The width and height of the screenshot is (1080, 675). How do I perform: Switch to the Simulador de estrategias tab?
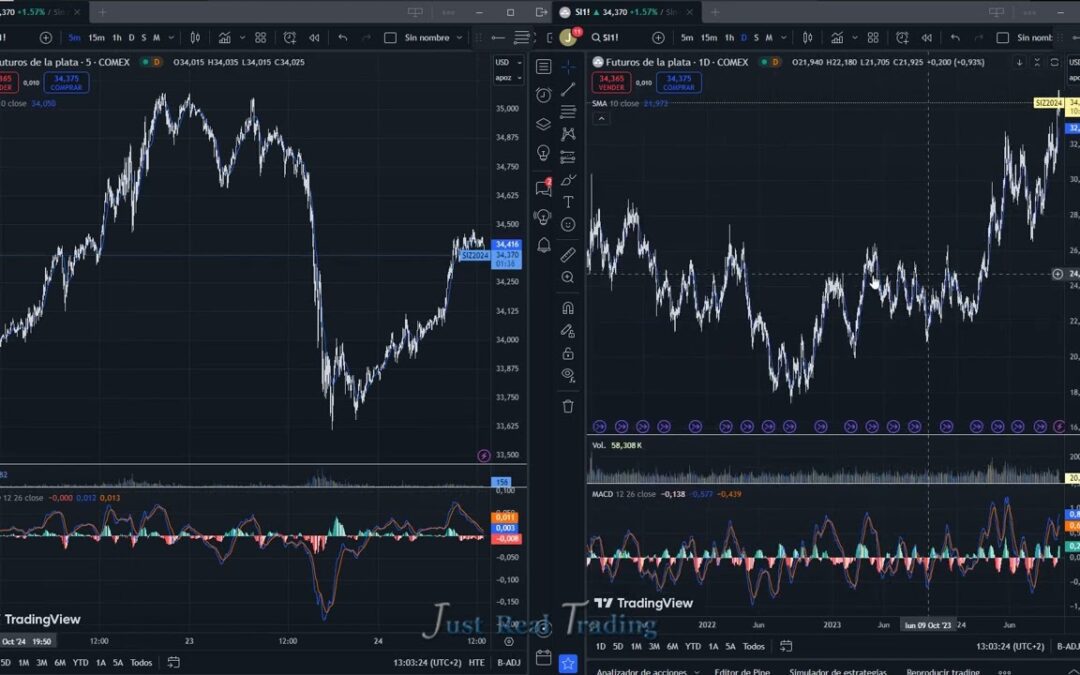pyautogui.click(x=838, y=671)
